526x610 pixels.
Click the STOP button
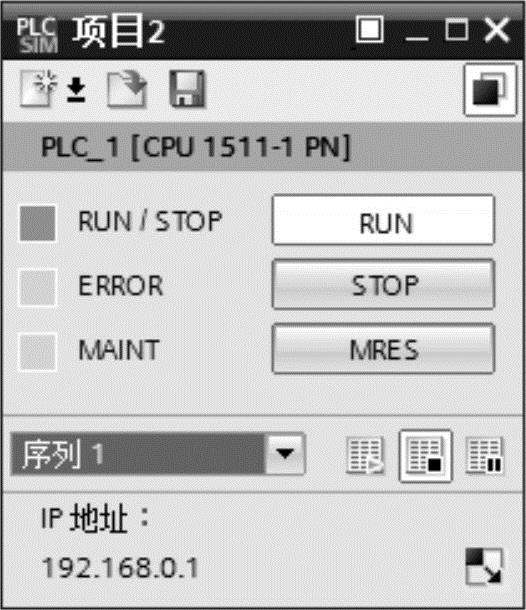coord(384,285)
